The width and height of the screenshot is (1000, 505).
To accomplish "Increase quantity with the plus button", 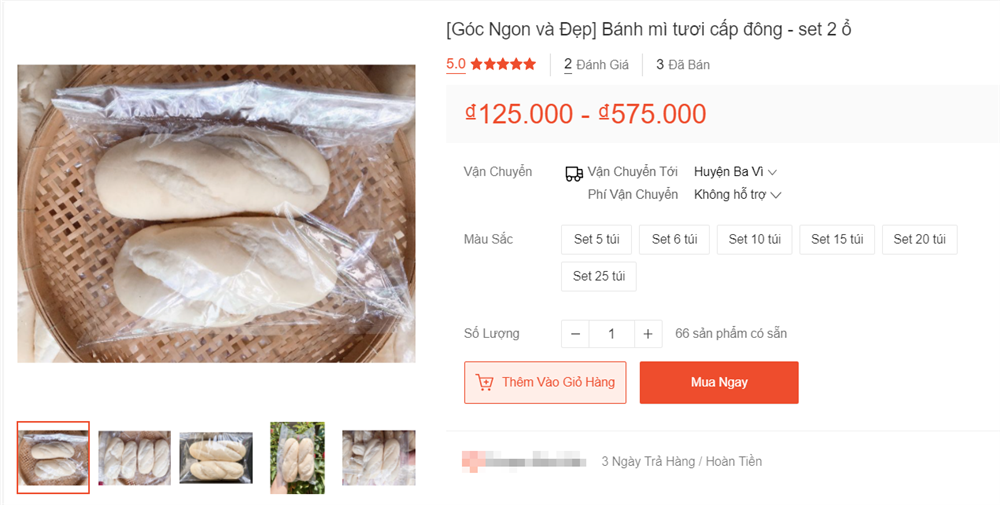I will click(x=648, y=334).
